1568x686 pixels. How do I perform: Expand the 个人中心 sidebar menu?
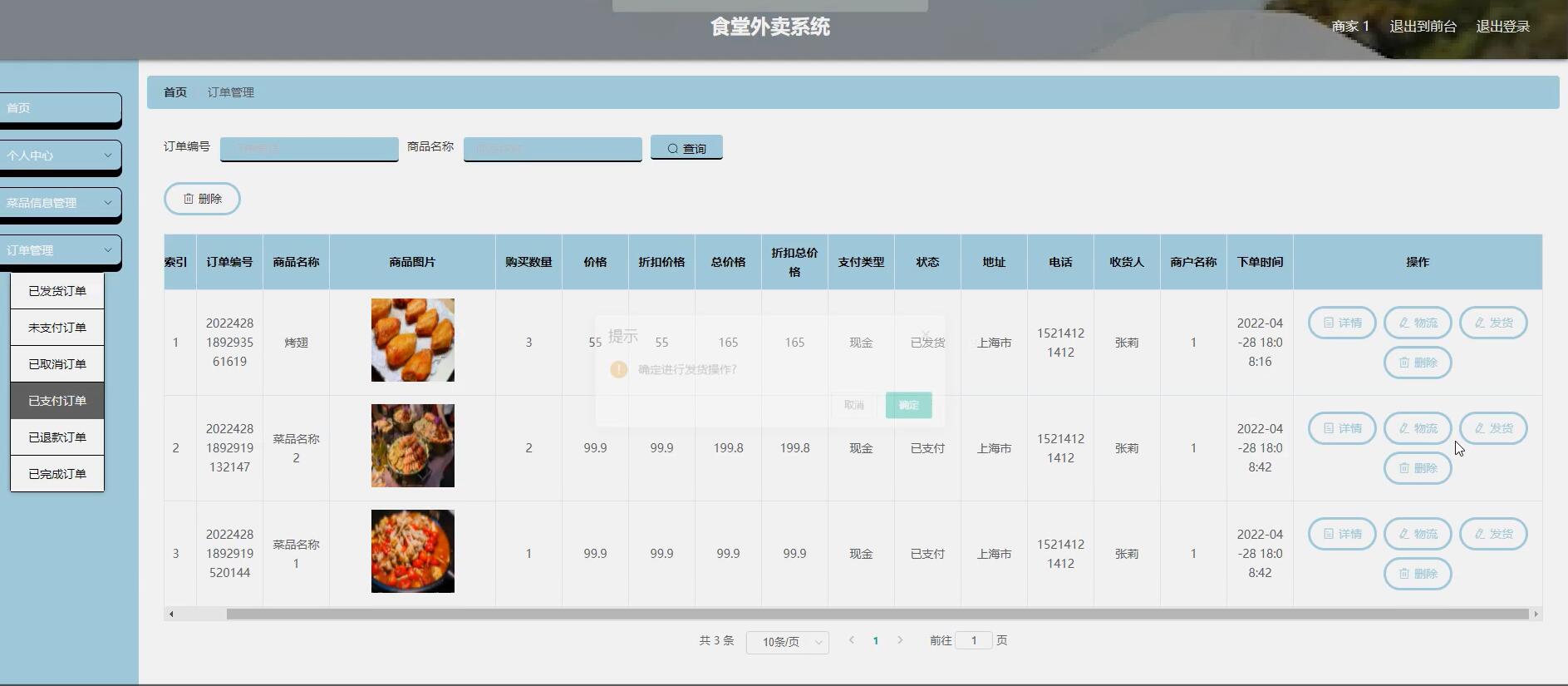click(x=60, y=155)
